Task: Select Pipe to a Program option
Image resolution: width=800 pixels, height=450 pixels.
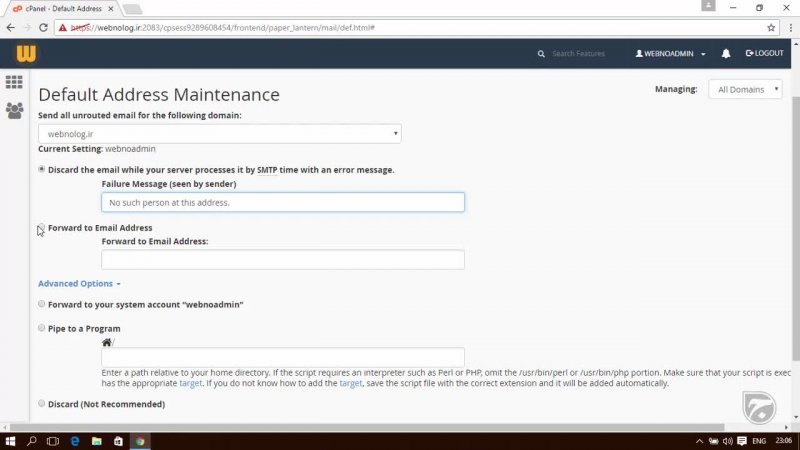Action: [42, 328]
